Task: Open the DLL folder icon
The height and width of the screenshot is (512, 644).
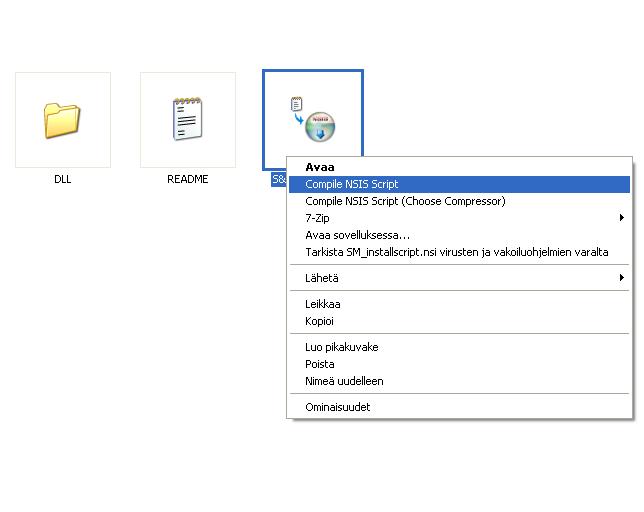Action: click(62, 119)
